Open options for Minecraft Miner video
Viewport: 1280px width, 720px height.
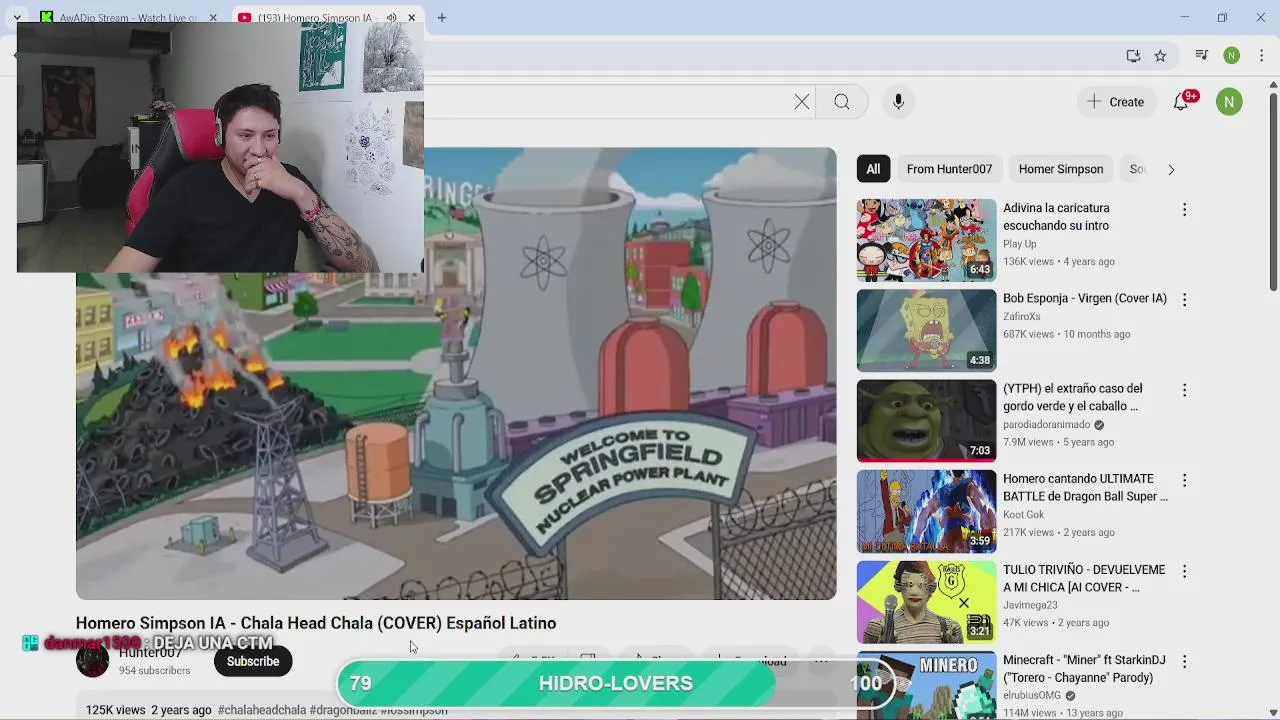click(1184, 662)
